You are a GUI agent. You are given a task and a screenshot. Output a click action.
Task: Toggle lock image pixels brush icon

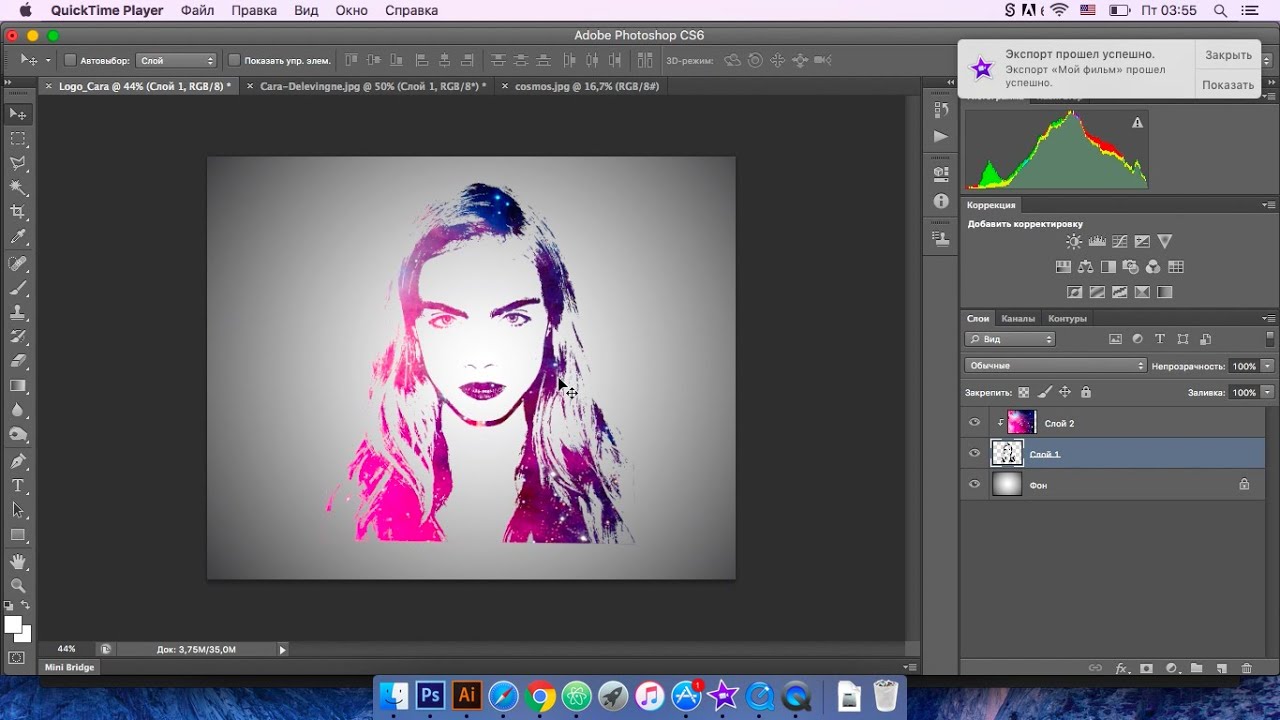pyautogui.click(x=1045, y=393)
